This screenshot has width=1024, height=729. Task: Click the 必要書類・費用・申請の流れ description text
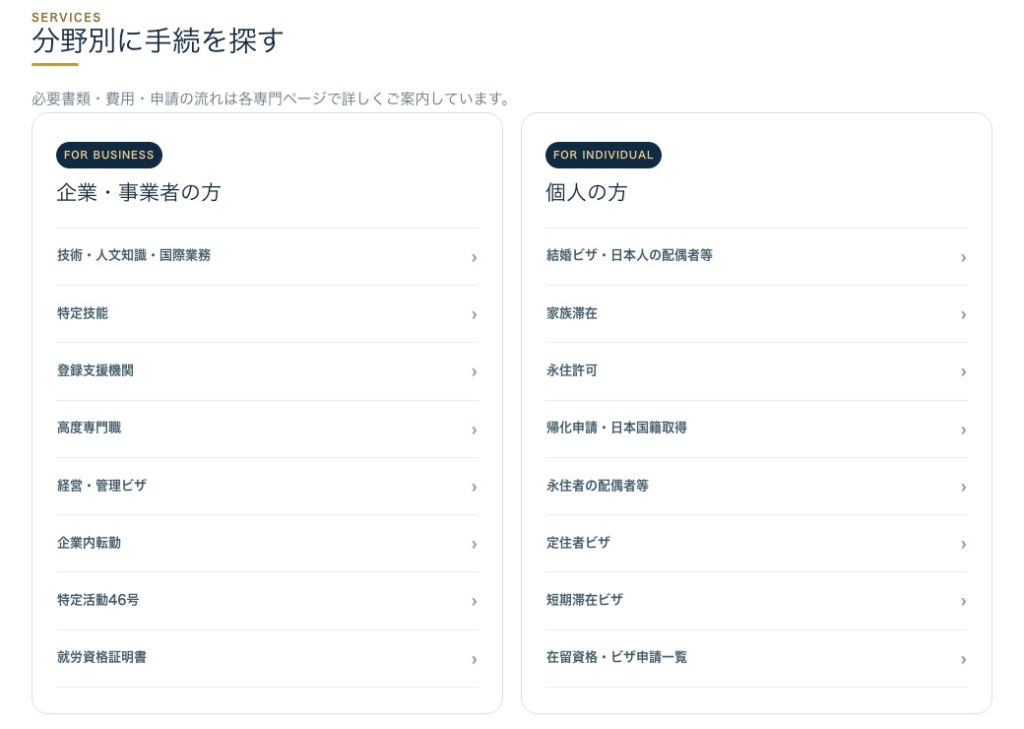[270, 99]
